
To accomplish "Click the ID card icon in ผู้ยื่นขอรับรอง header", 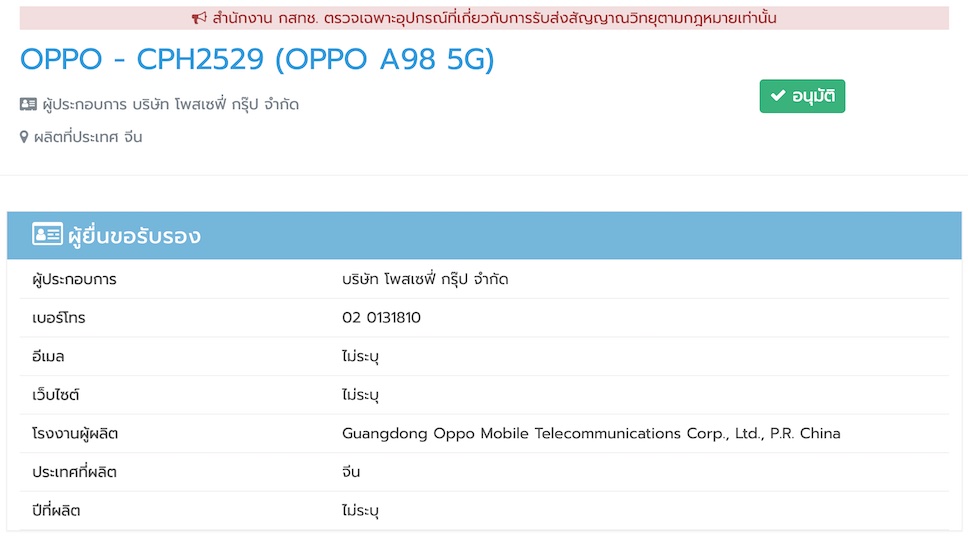I will (x=46, y=236).
